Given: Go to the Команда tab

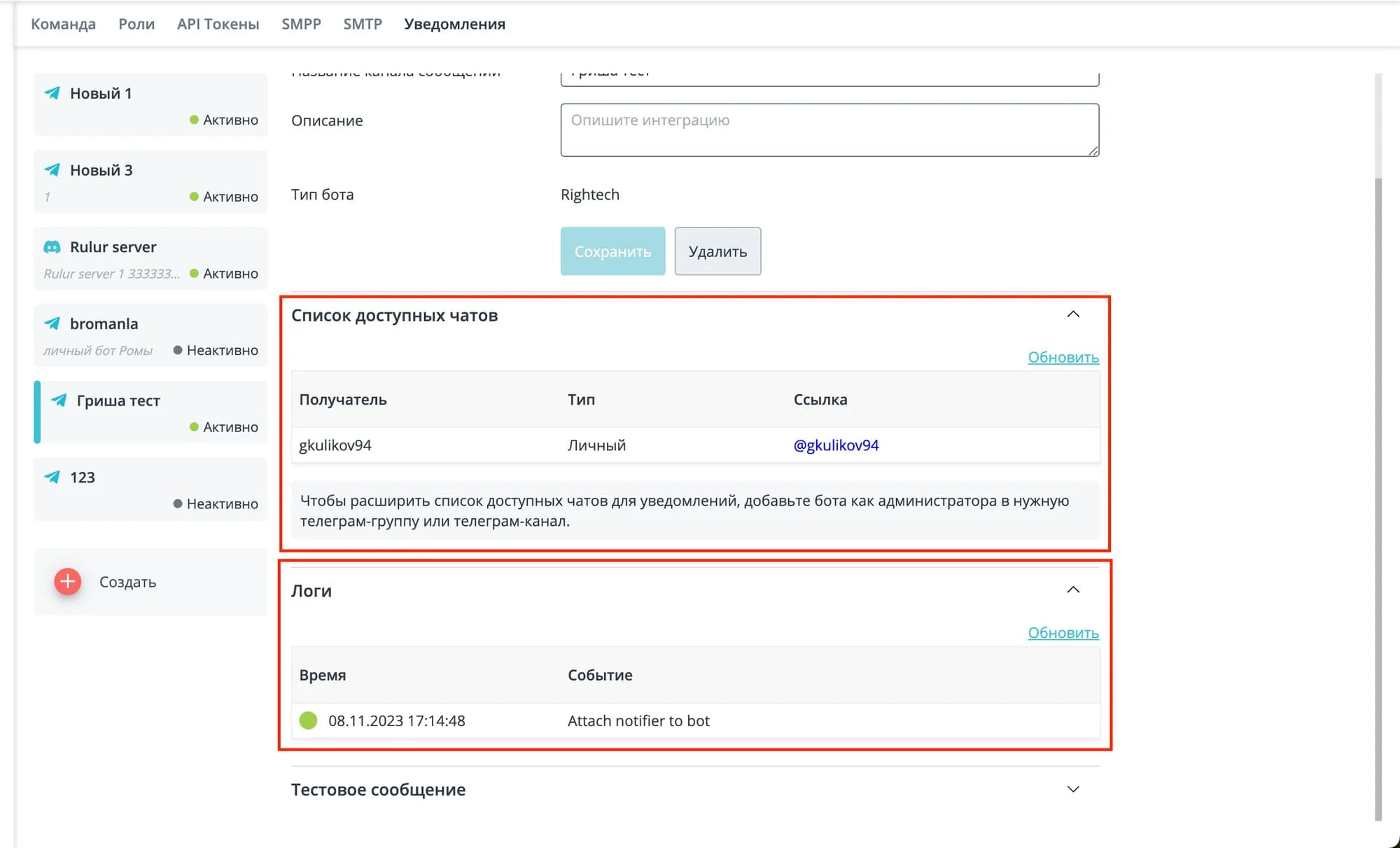Looking at the screenshot, I should 63,24.
